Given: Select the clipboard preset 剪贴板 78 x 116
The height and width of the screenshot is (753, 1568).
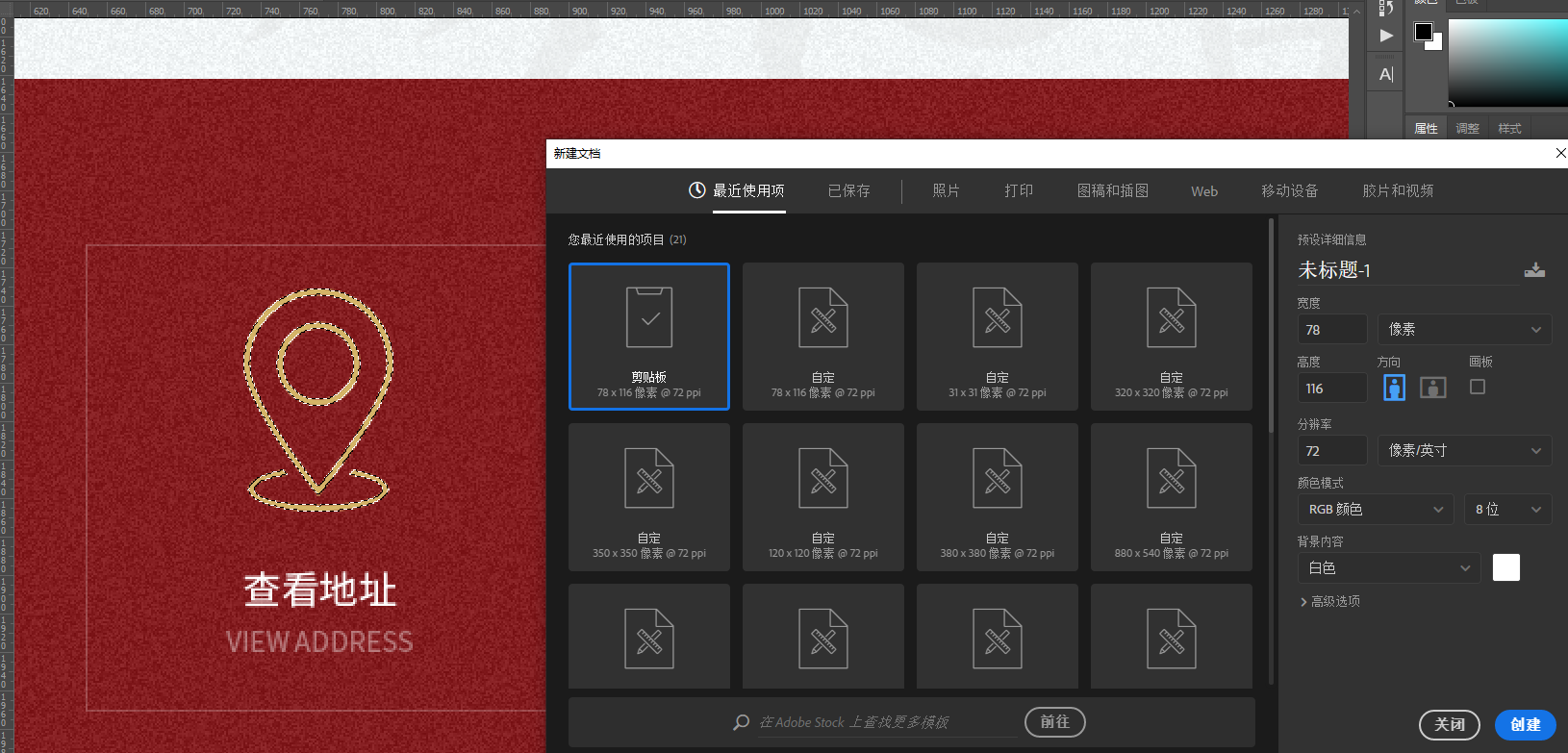Looking at the screenshot, I should [649, 337].
